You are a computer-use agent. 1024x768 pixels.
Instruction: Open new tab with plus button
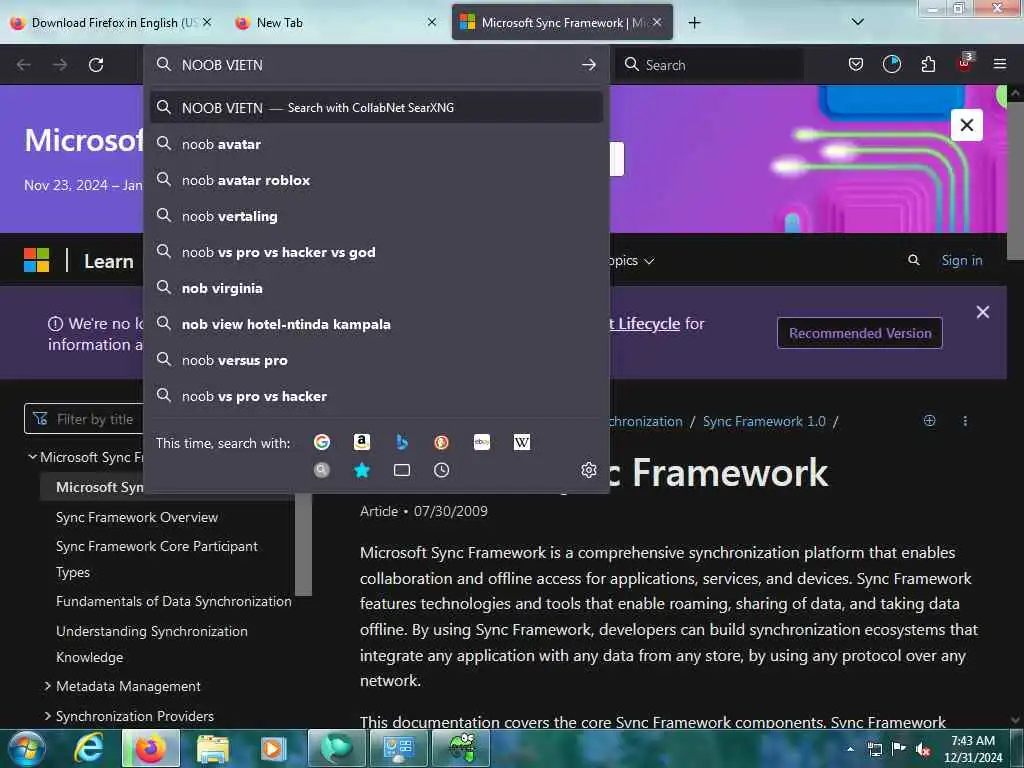(694, 23)
